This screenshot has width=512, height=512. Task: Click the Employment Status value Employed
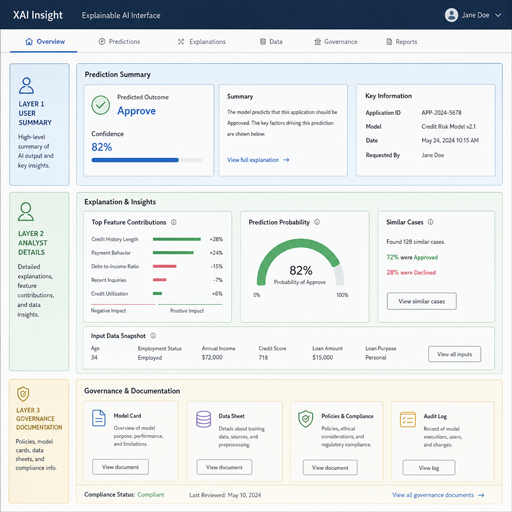150,358
